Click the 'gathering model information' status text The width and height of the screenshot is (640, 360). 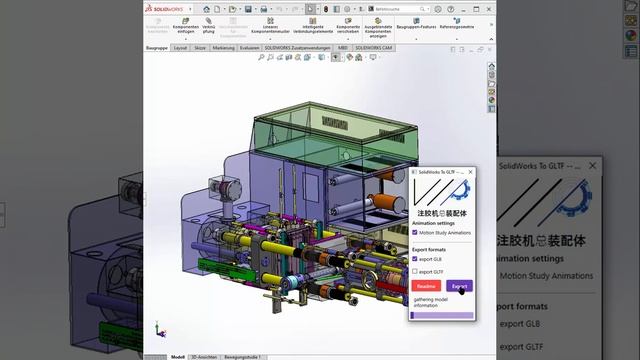point(431,302)
